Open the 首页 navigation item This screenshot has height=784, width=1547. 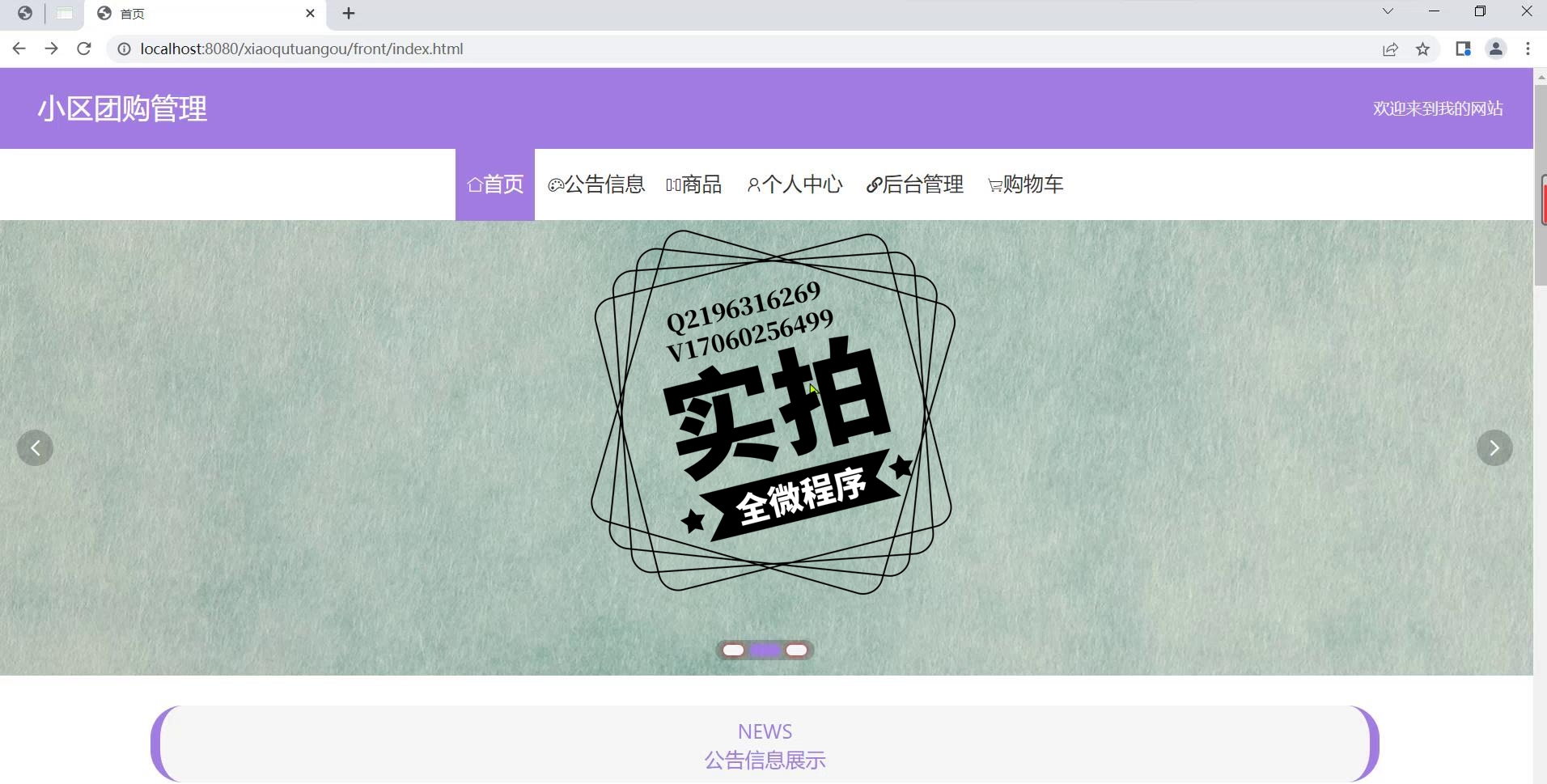tap(495, 184)
